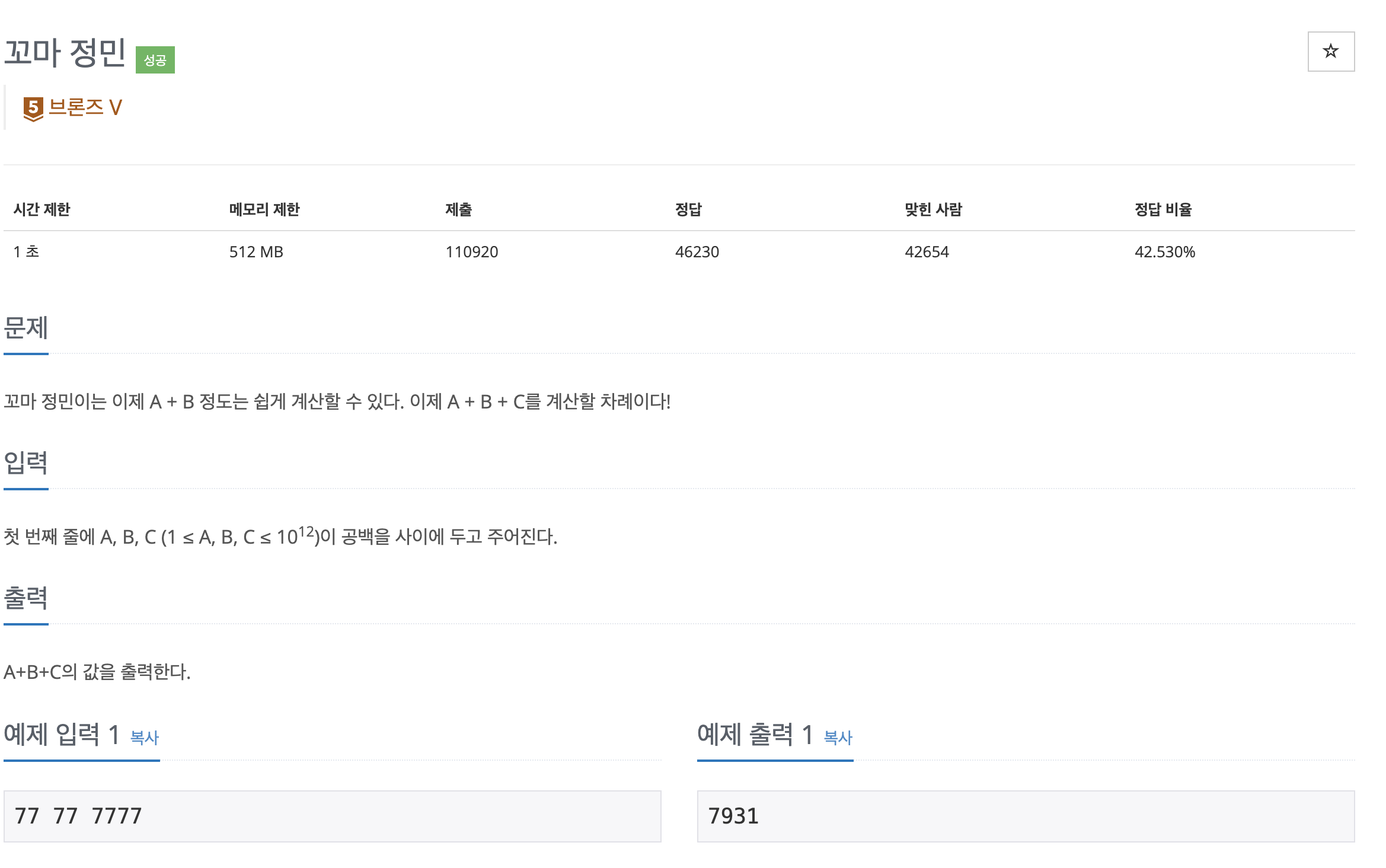Click the sample output box showing 7931
The image size is (1386, 868).
[1026, 816]
